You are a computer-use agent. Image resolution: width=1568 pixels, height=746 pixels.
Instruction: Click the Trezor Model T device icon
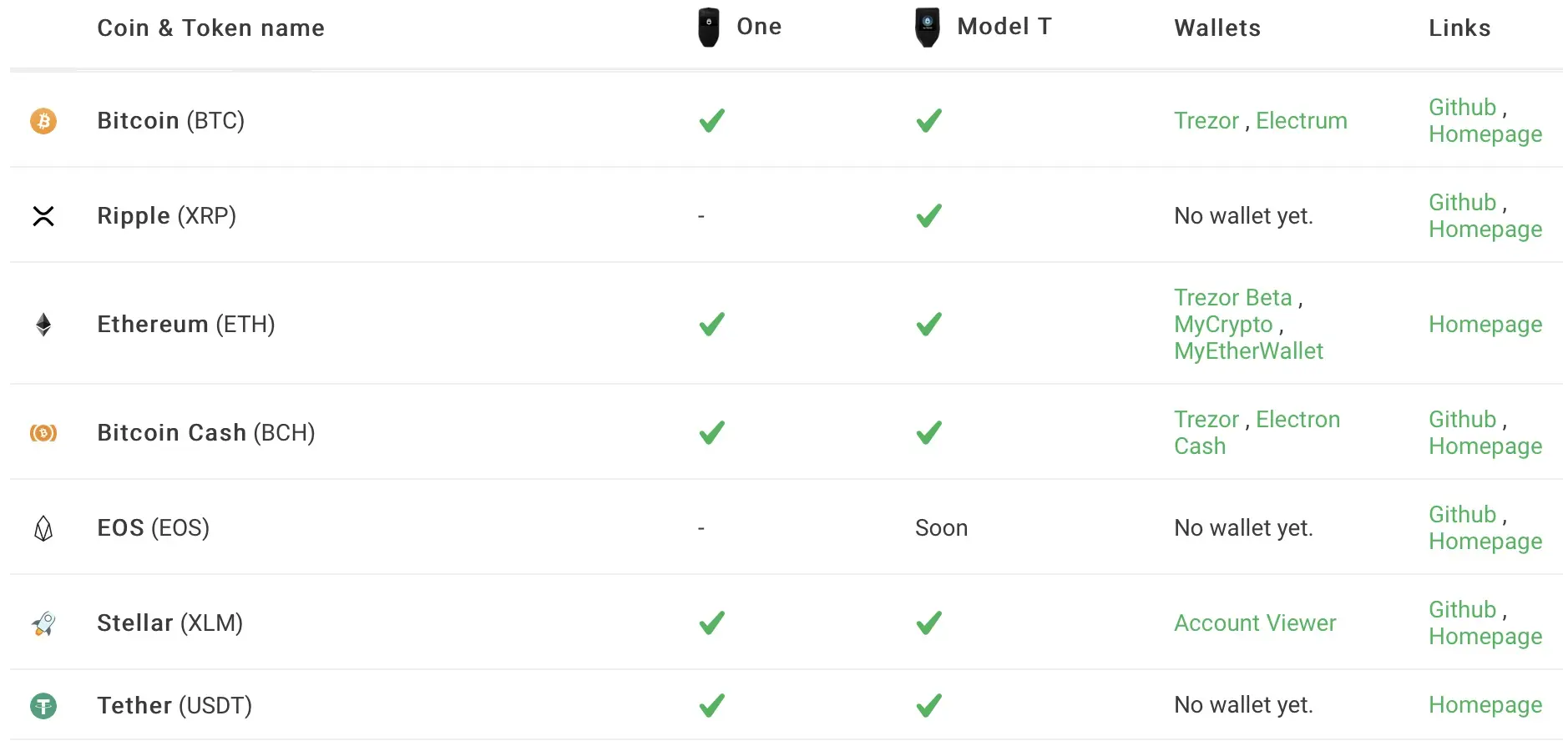tap(928, 27)
